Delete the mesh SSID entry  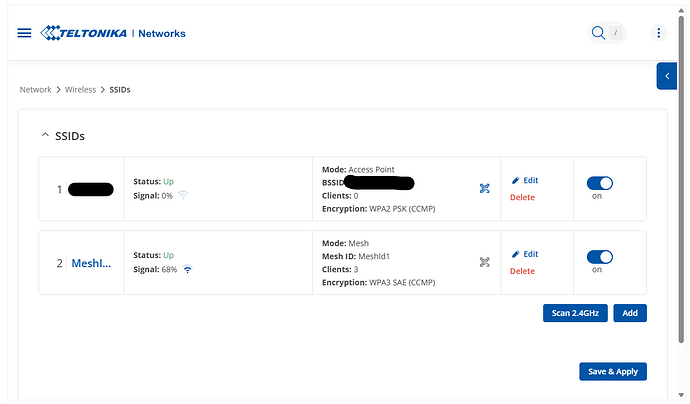coord(522,271)
